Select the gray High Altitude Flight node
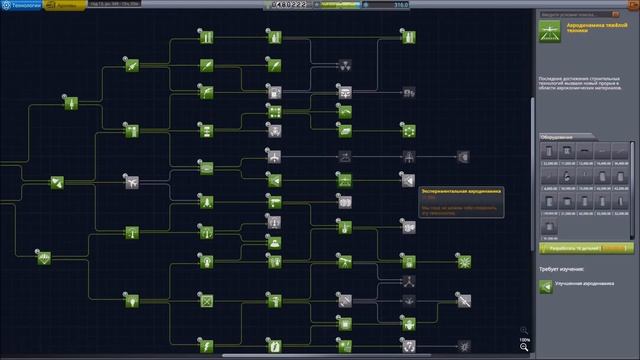Screen dimensions: 640x360 pyautogui.click(x=345, y=157)
